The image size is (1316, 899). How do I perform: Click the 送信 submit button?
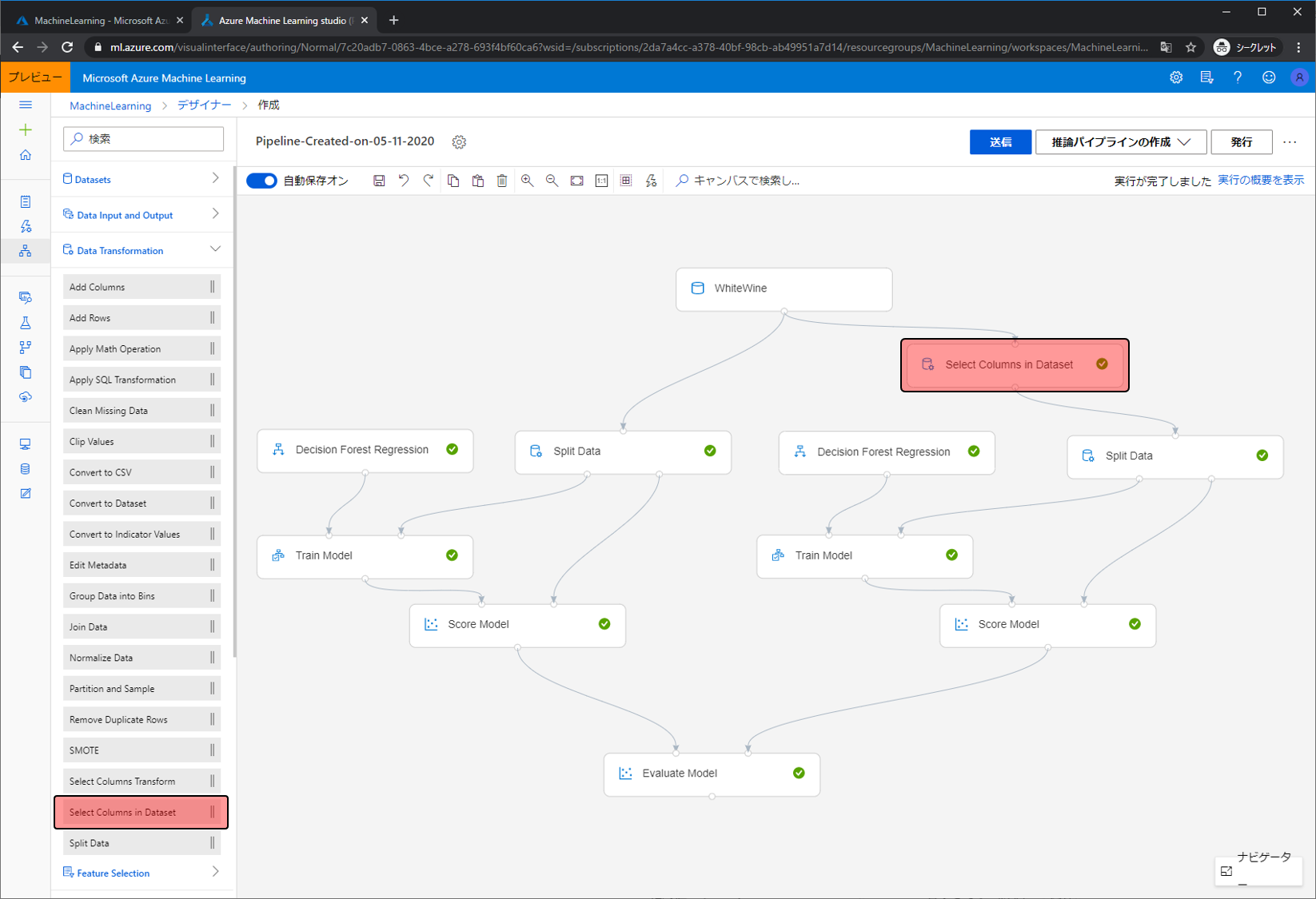coord(999,142)
